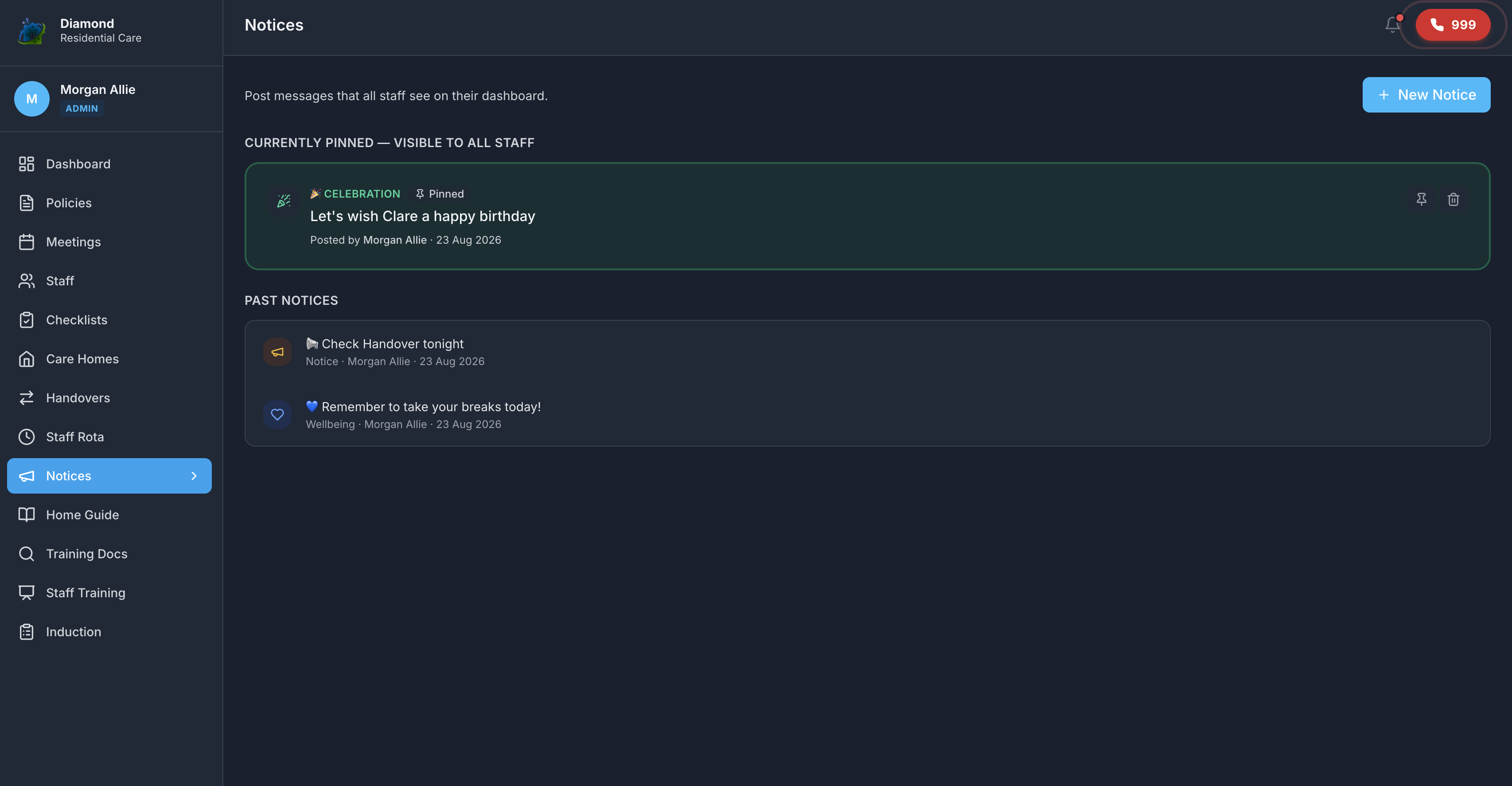Click the Staff Rota clock icon
Image resolution: width=1512 pixels, height=786 pixels.
(x=27, y=437)
